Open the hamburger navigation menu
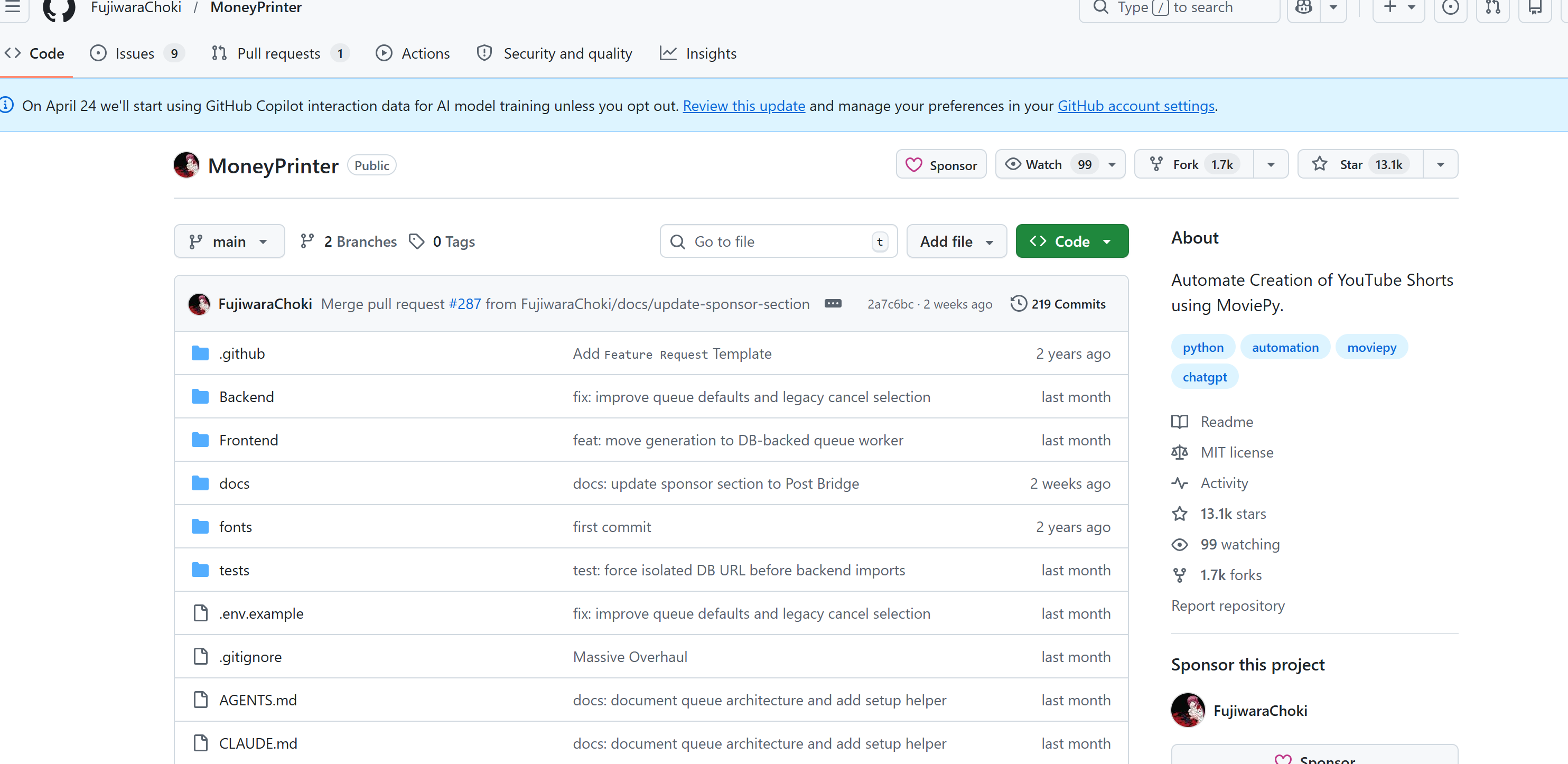The width and height of the screenshot is (1568, 764). point(12,8)
